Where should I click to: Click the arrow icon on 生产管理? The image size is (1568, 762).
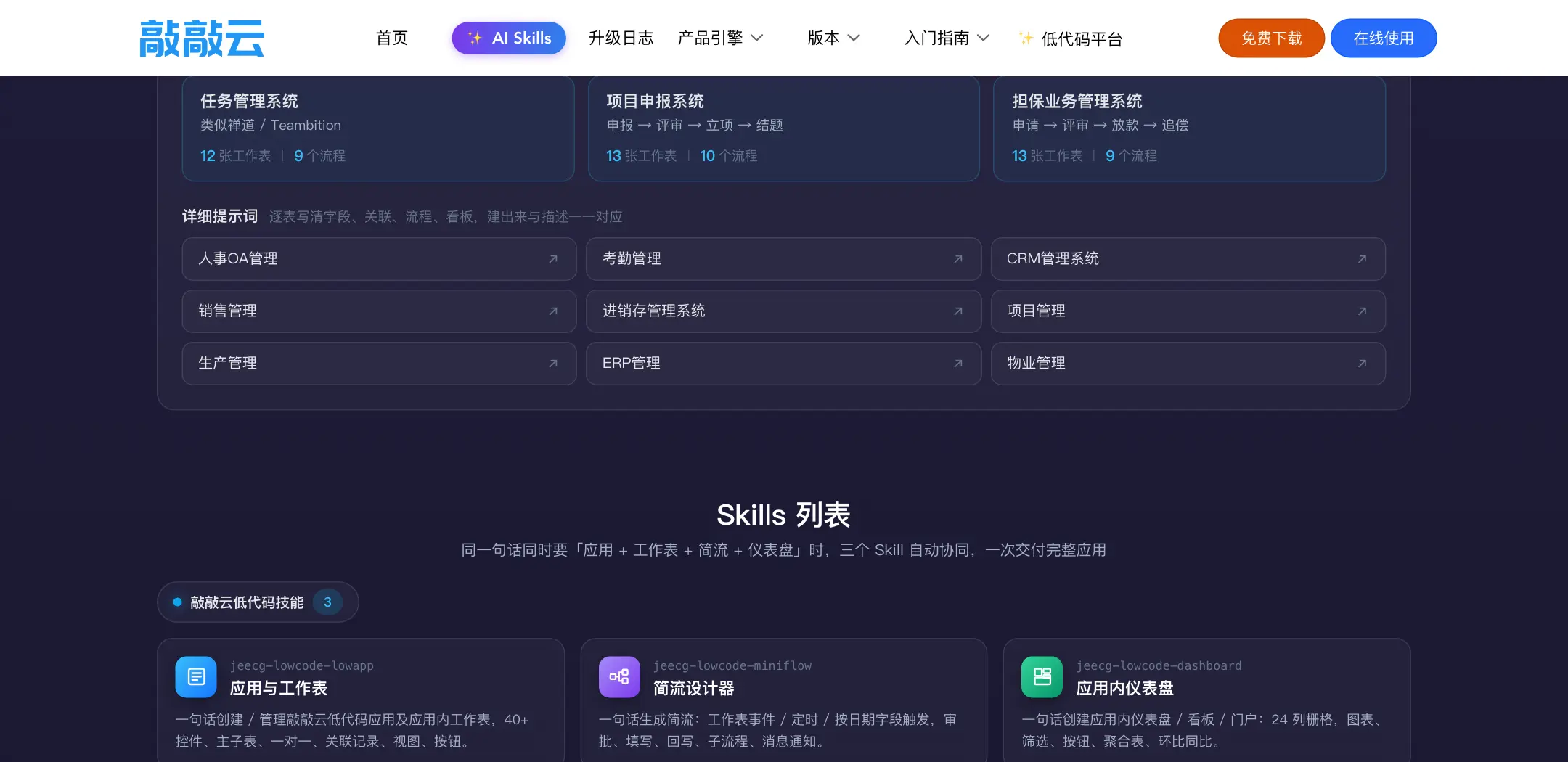point(553,364)
